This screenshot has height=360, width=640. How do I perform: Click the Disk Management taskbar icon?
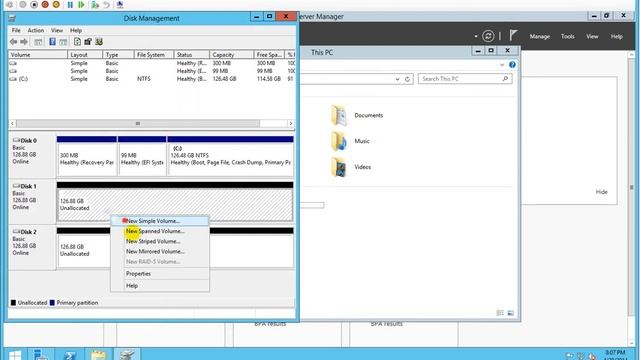pos(127,355)
